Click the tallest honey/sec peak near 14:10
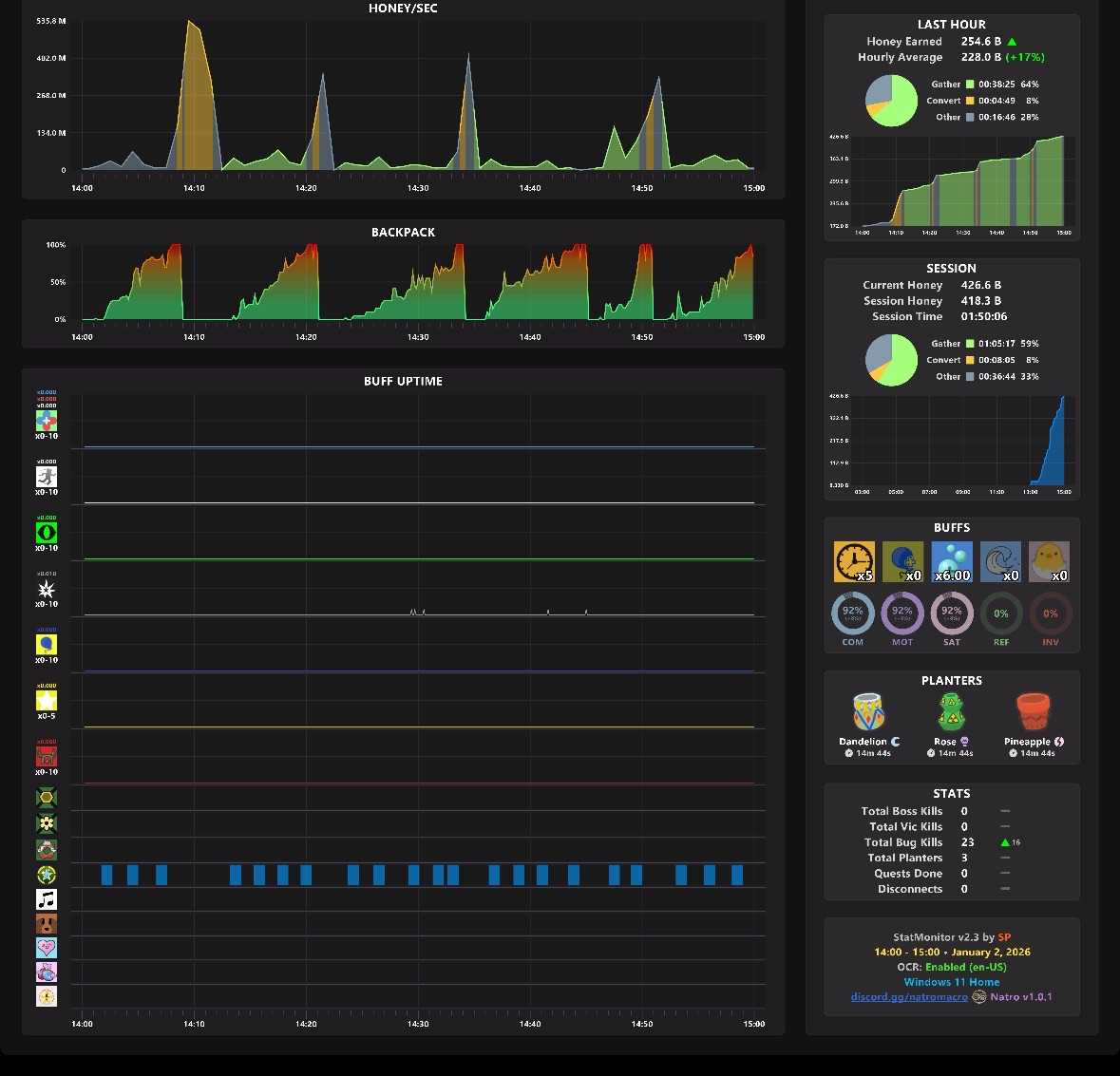Screen dimensions: 1120x1076 (x=191, y=25)
